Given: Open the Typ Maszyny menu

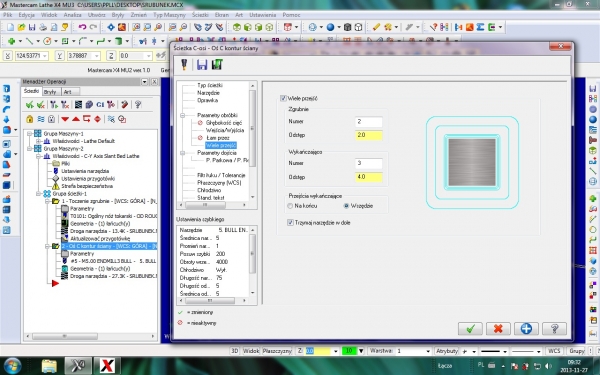Looking at the screenshot, I should (x=169, y=15).
